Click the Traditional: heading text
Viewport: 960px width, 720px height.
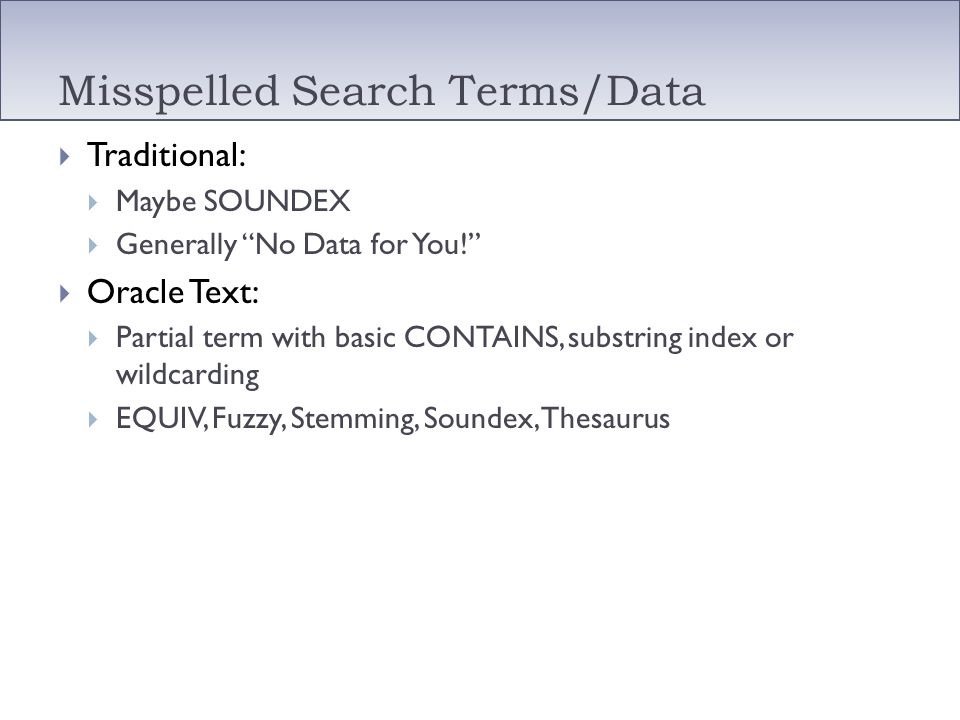point(167,155)
